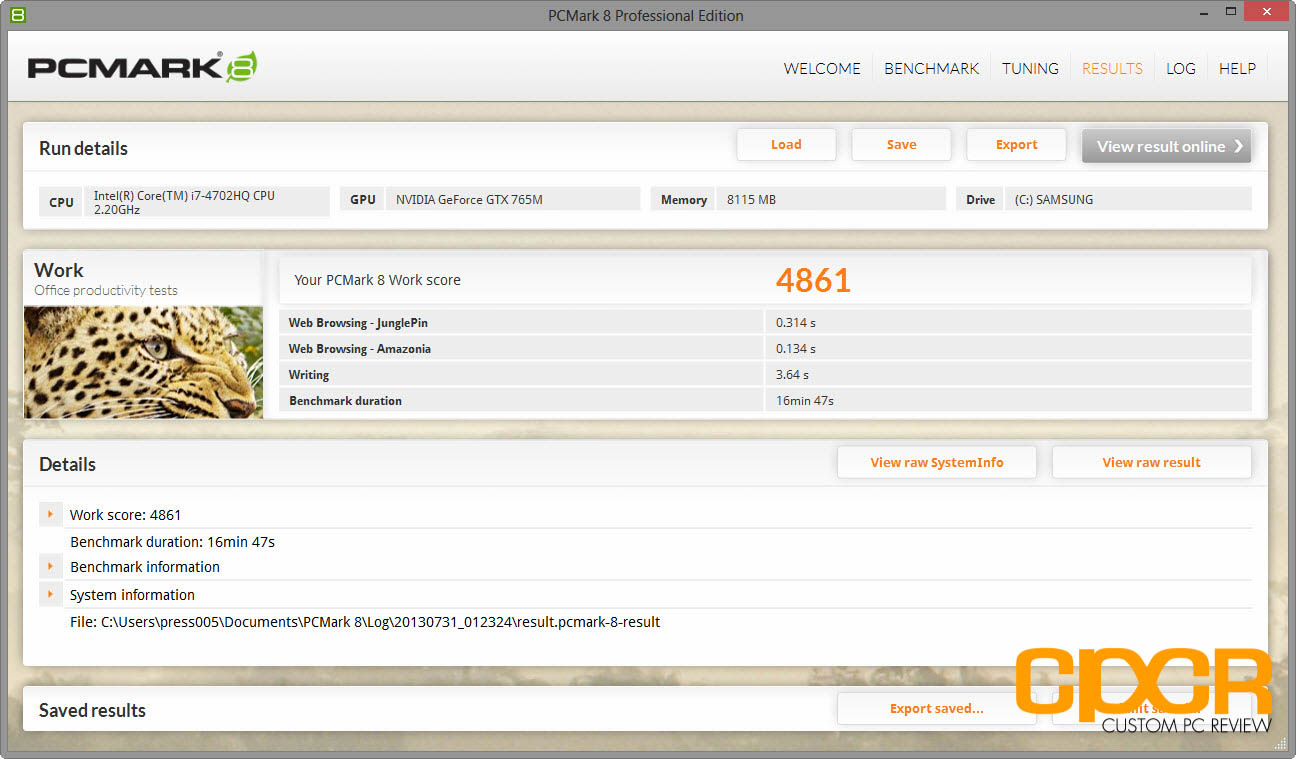Click the Load button

coord(786,144)
